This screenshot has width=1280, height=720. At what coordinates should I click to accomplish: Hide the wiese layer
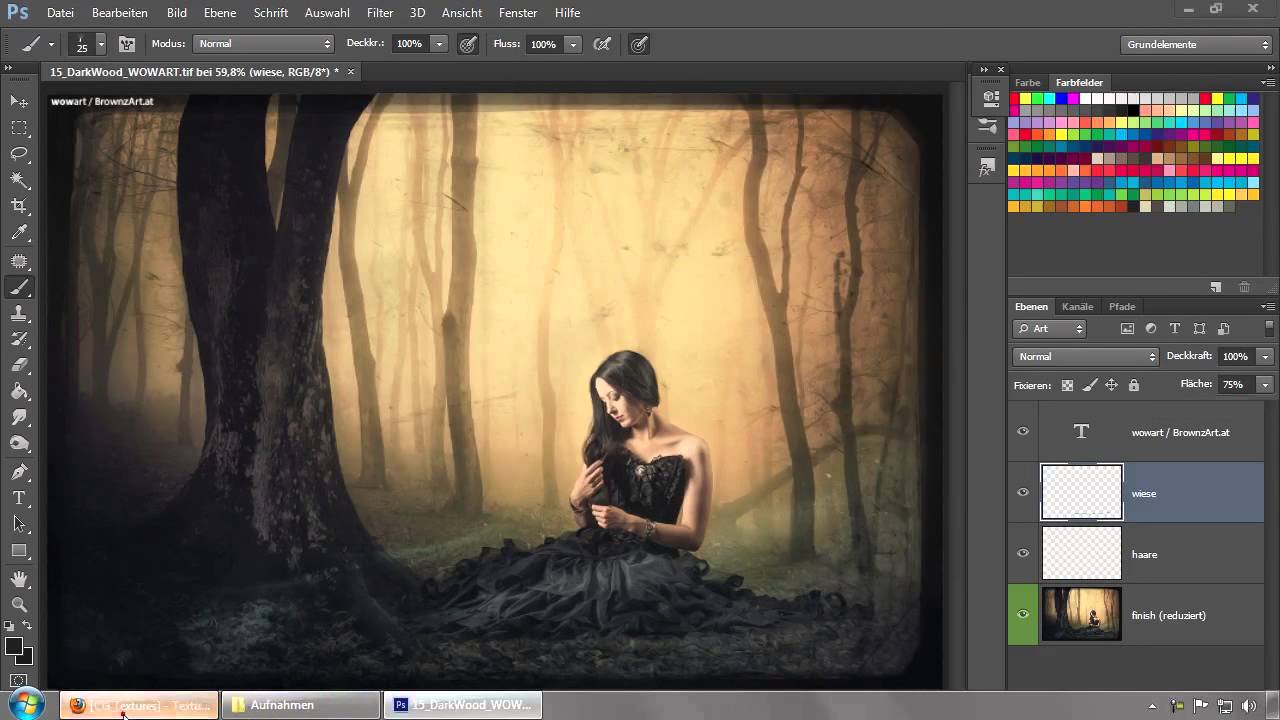(x=1023, y=492)
